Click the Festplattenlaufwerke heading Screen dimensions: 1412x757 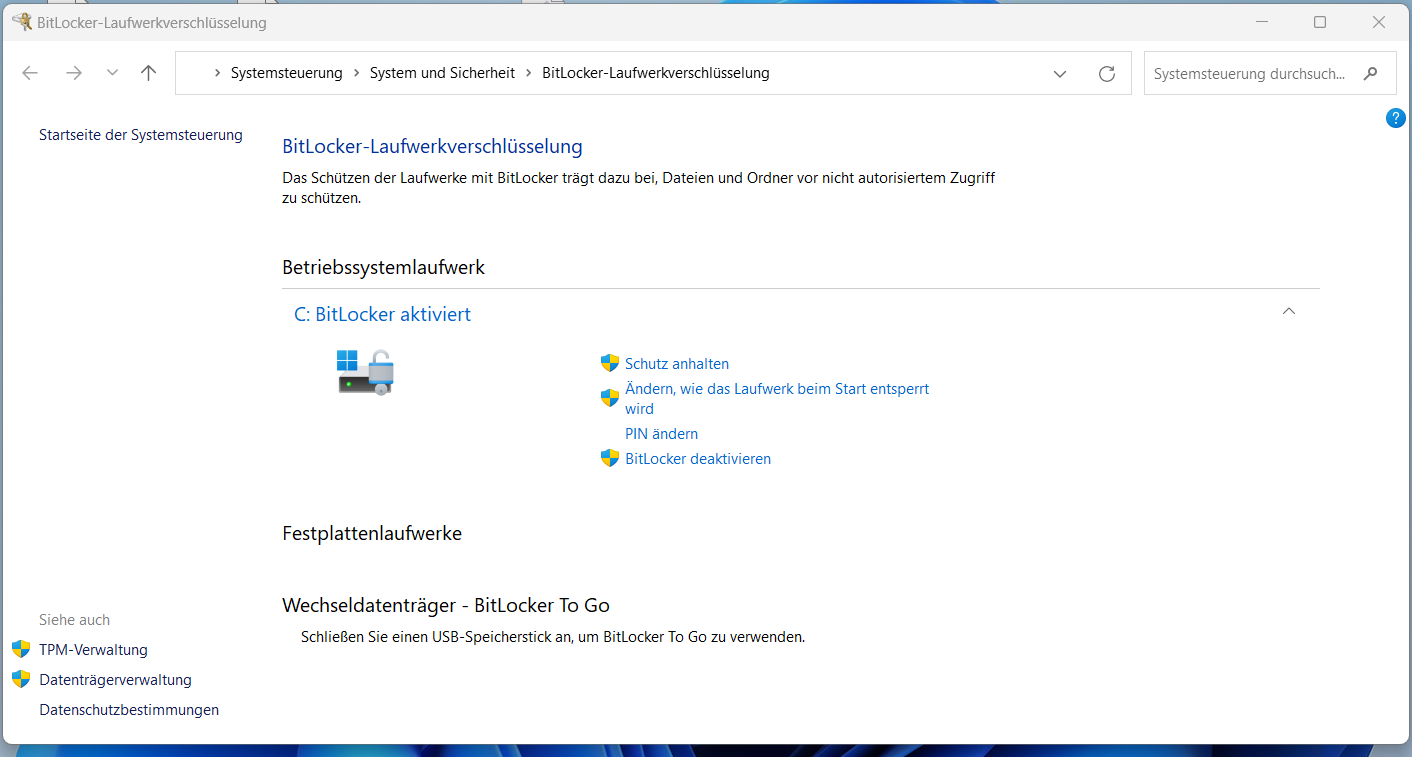pos(372,533)
